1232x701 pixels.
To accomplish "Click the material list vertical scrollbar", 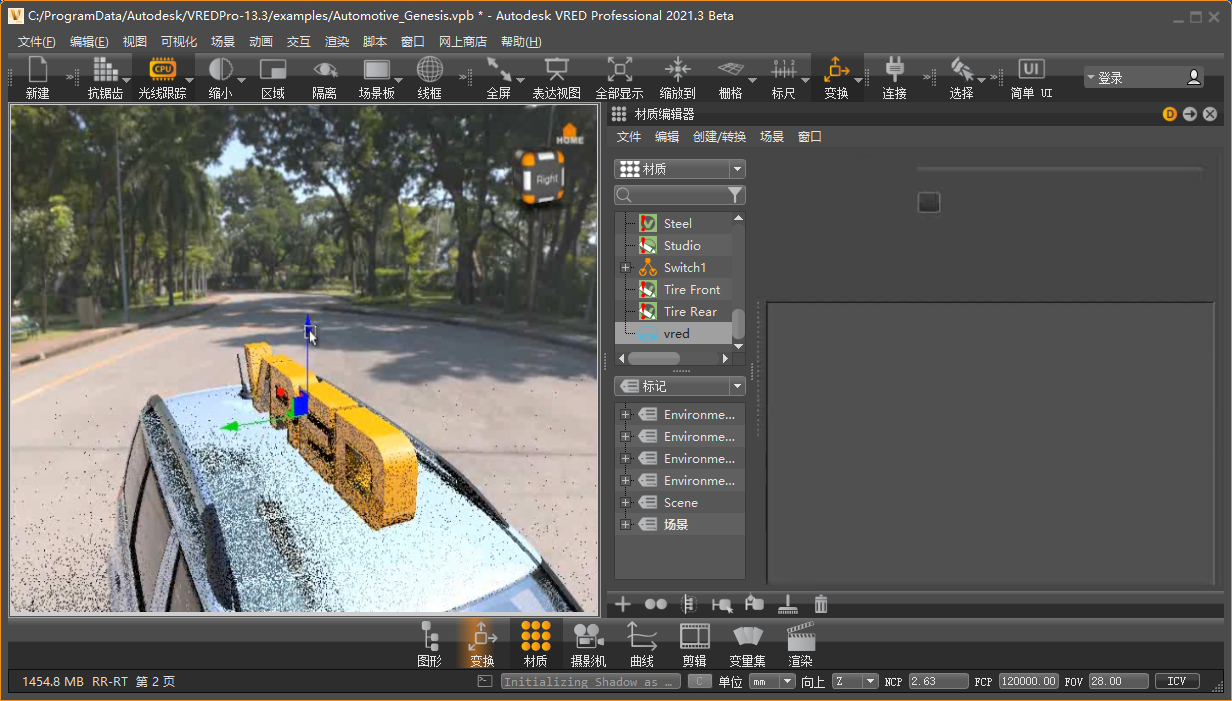I will [739, 324].
